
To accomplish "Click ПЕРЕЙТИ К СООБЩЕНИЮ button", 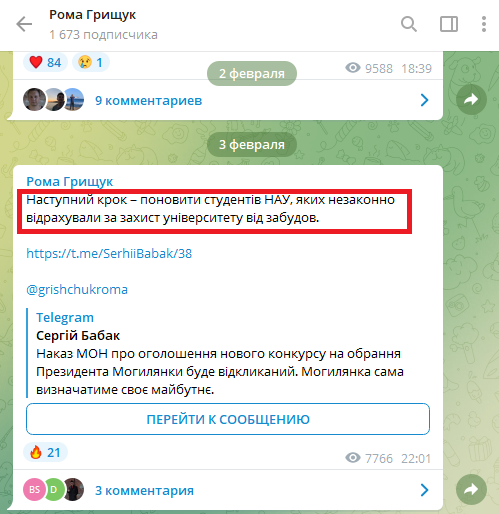I will (228, 419).
